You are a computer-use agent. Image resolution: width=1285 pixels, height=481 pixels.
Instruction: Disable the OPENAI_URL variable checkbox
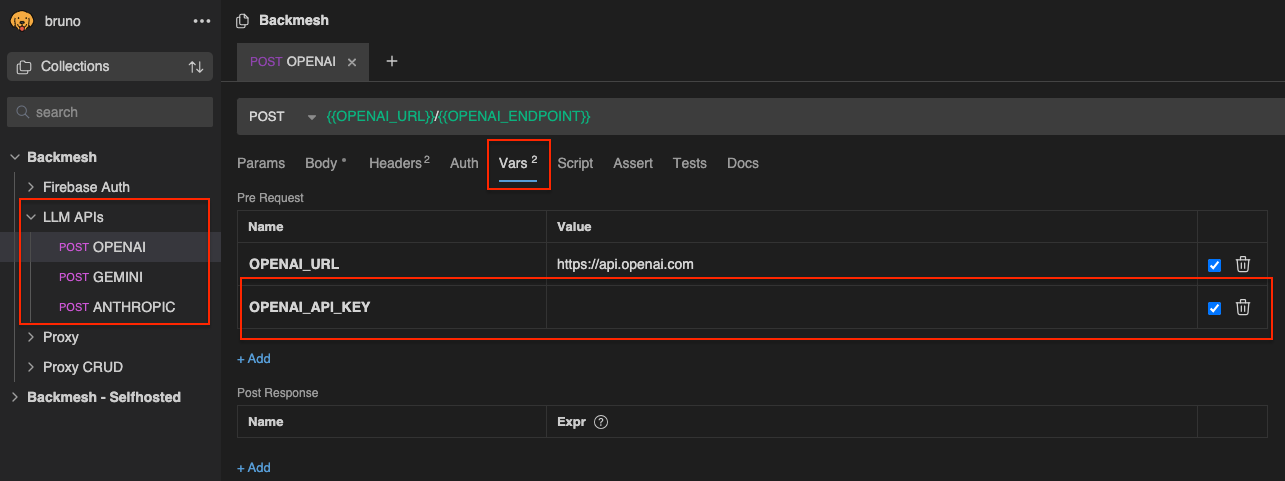tap(1214, 265)
